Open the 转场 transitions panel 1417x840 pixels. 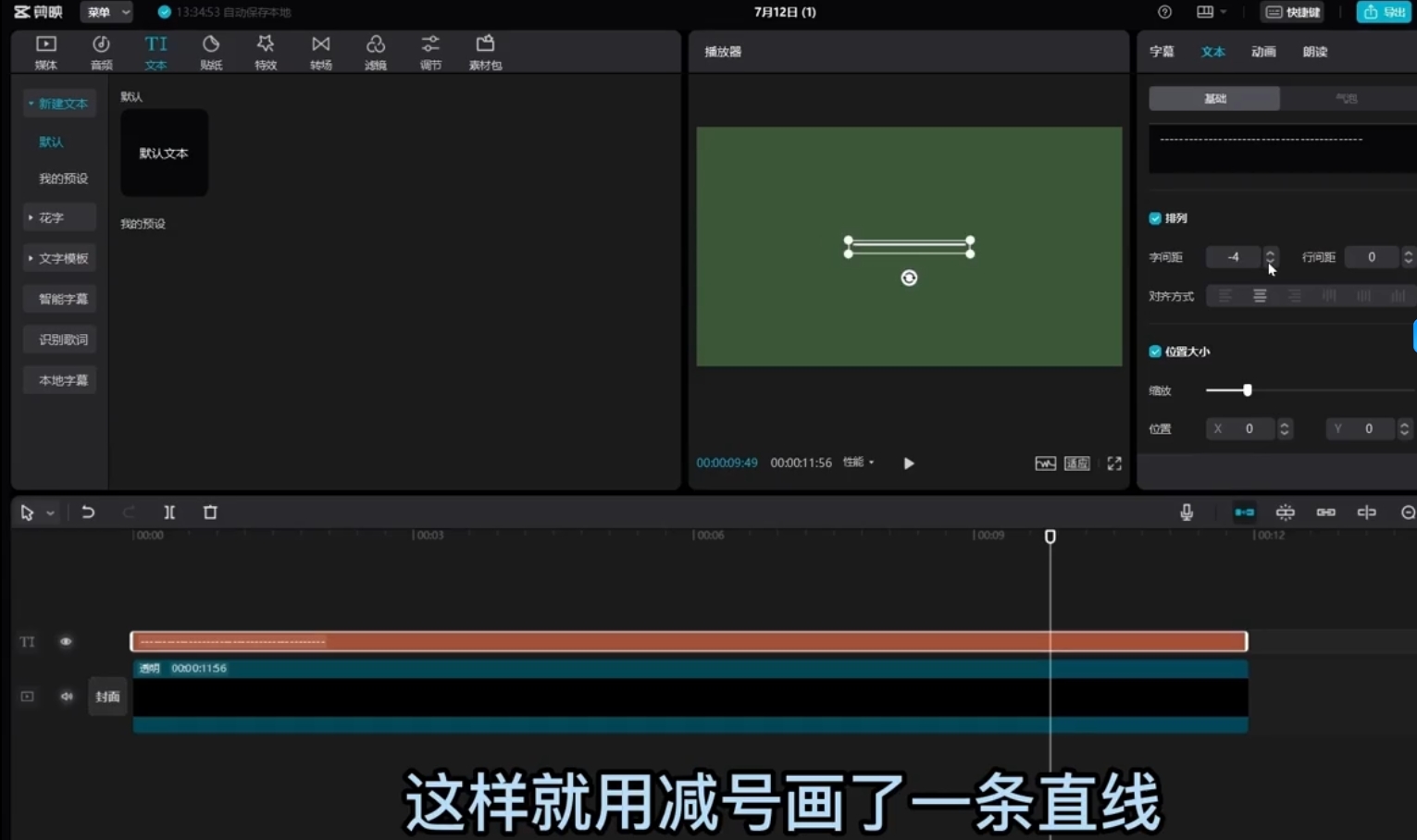(x=320, y=52)
